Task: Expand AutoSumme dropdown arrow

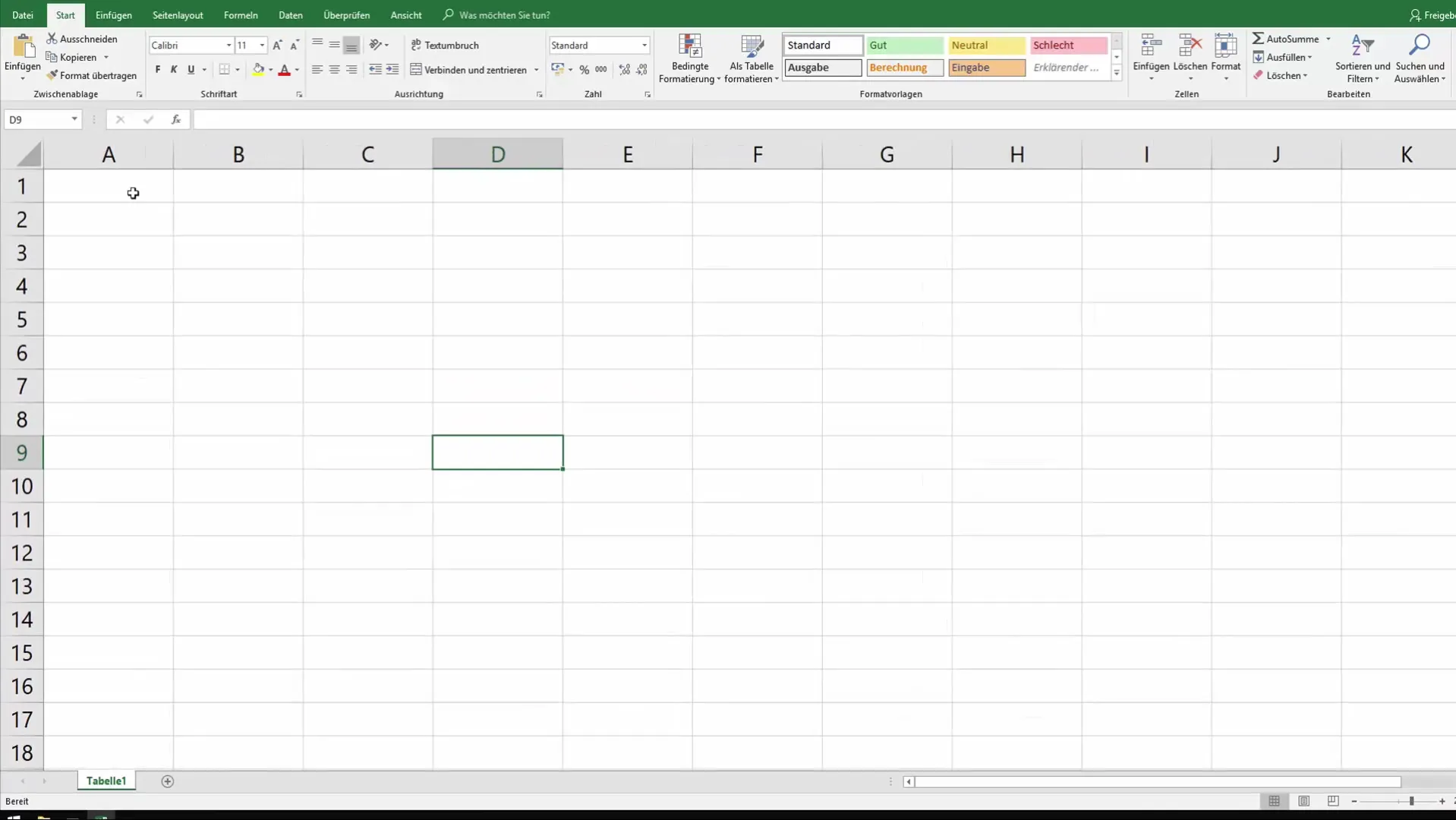Action: pyautogui.click(x=1328, y=39)
